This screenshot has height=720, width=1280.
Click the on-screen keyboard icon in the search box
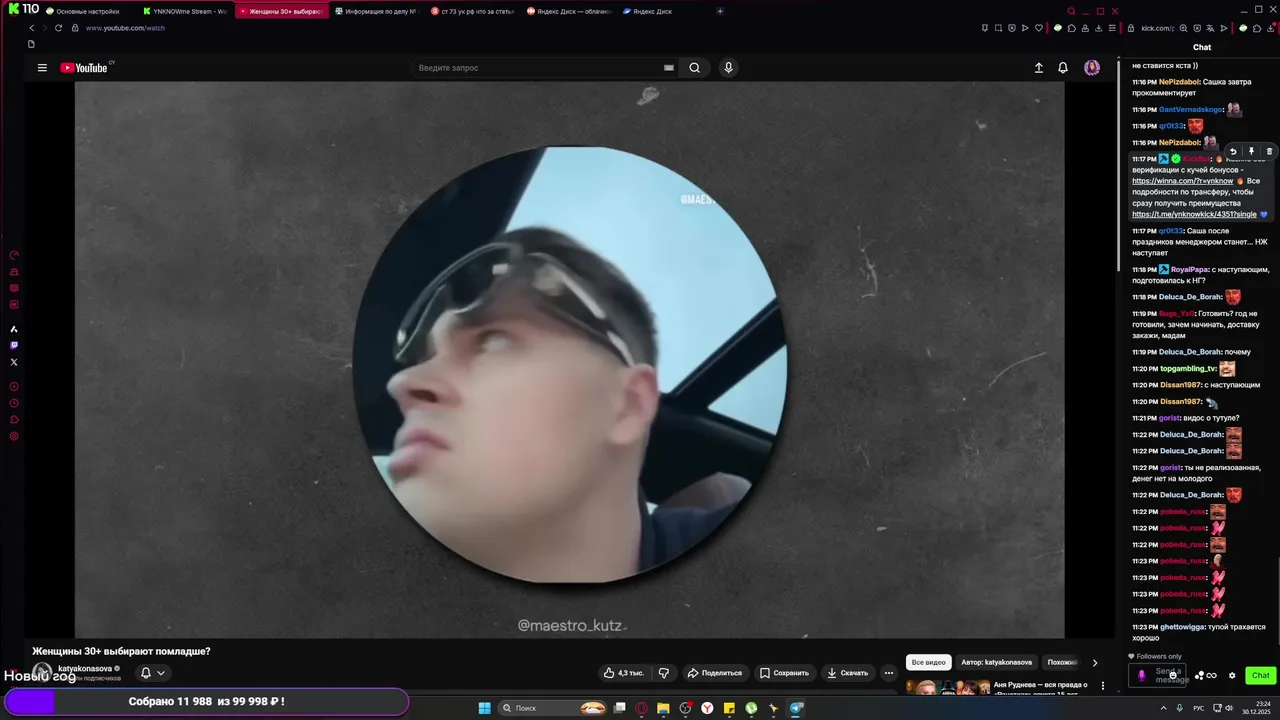coord(668,68)
